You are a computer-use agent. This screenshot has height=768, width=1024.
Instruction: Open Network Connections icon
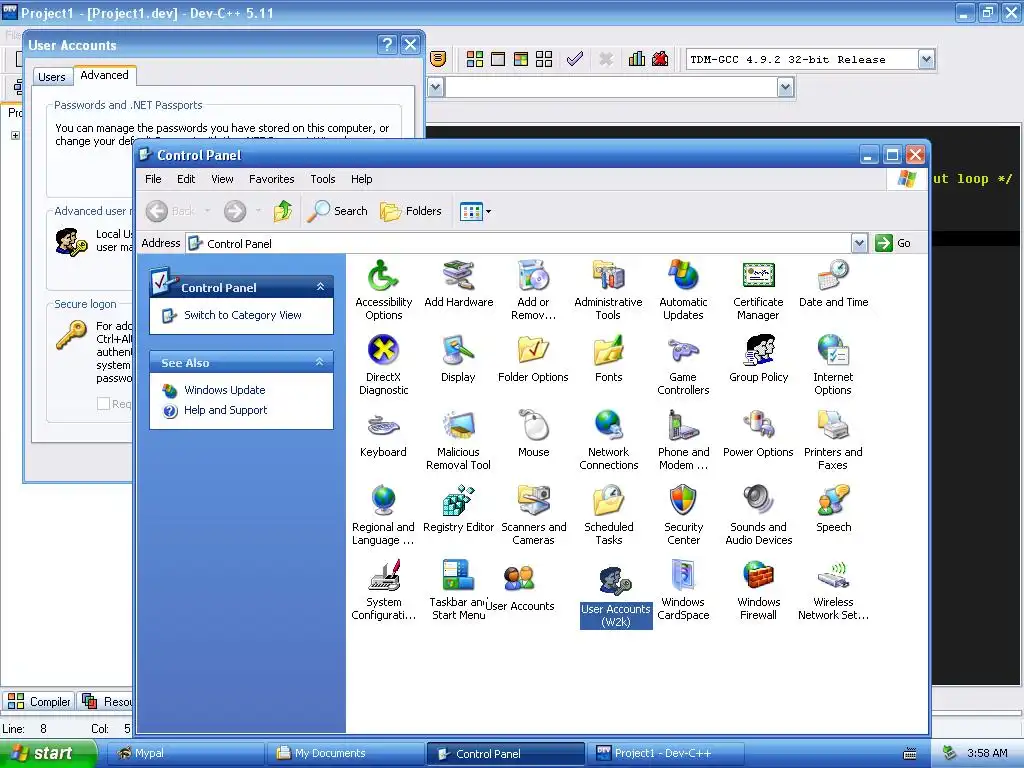pyautogui.click(x=609, y=440)
